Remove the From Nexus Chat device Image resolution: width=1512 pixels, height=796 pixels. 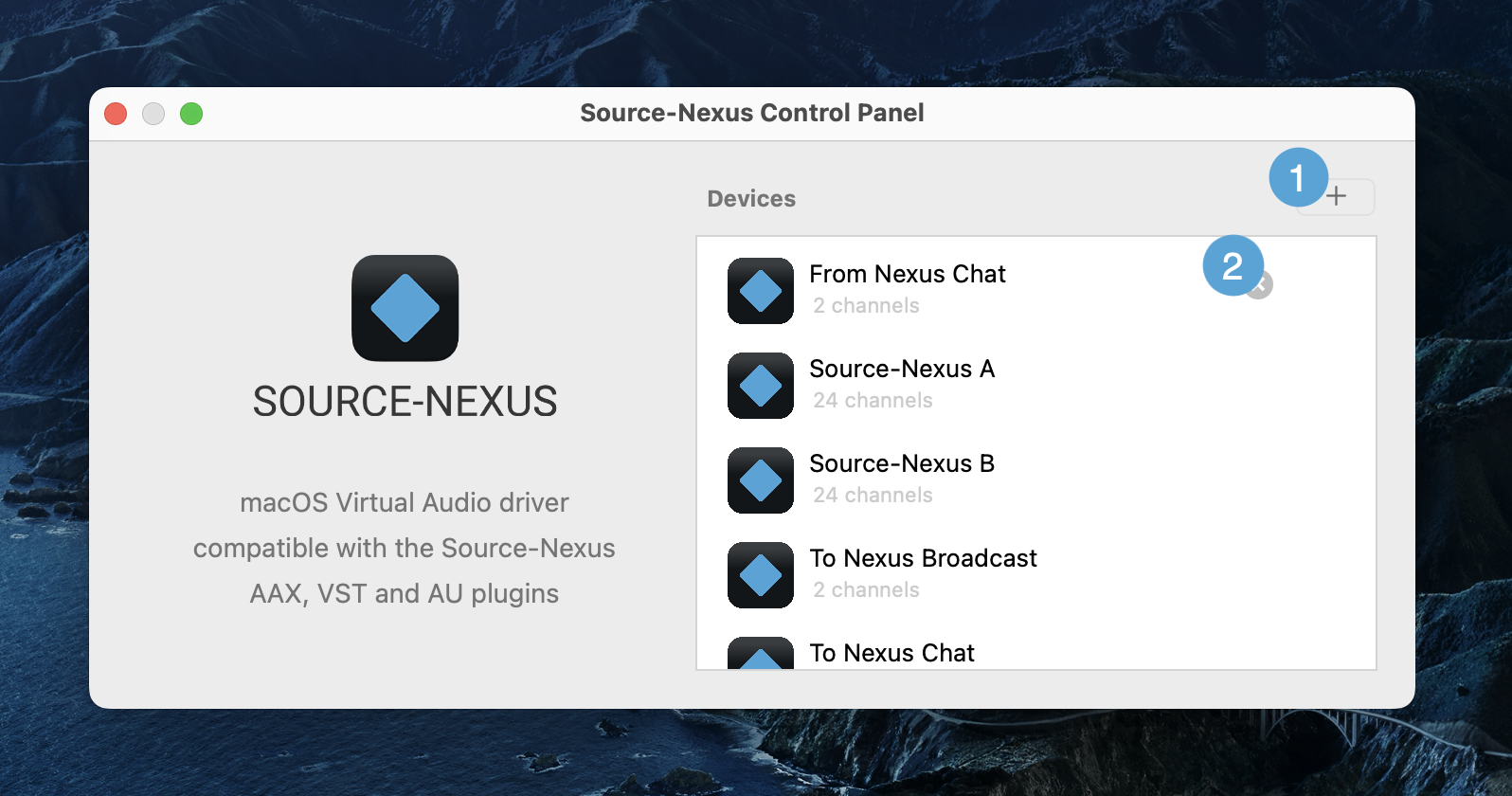click(1259, 284)
